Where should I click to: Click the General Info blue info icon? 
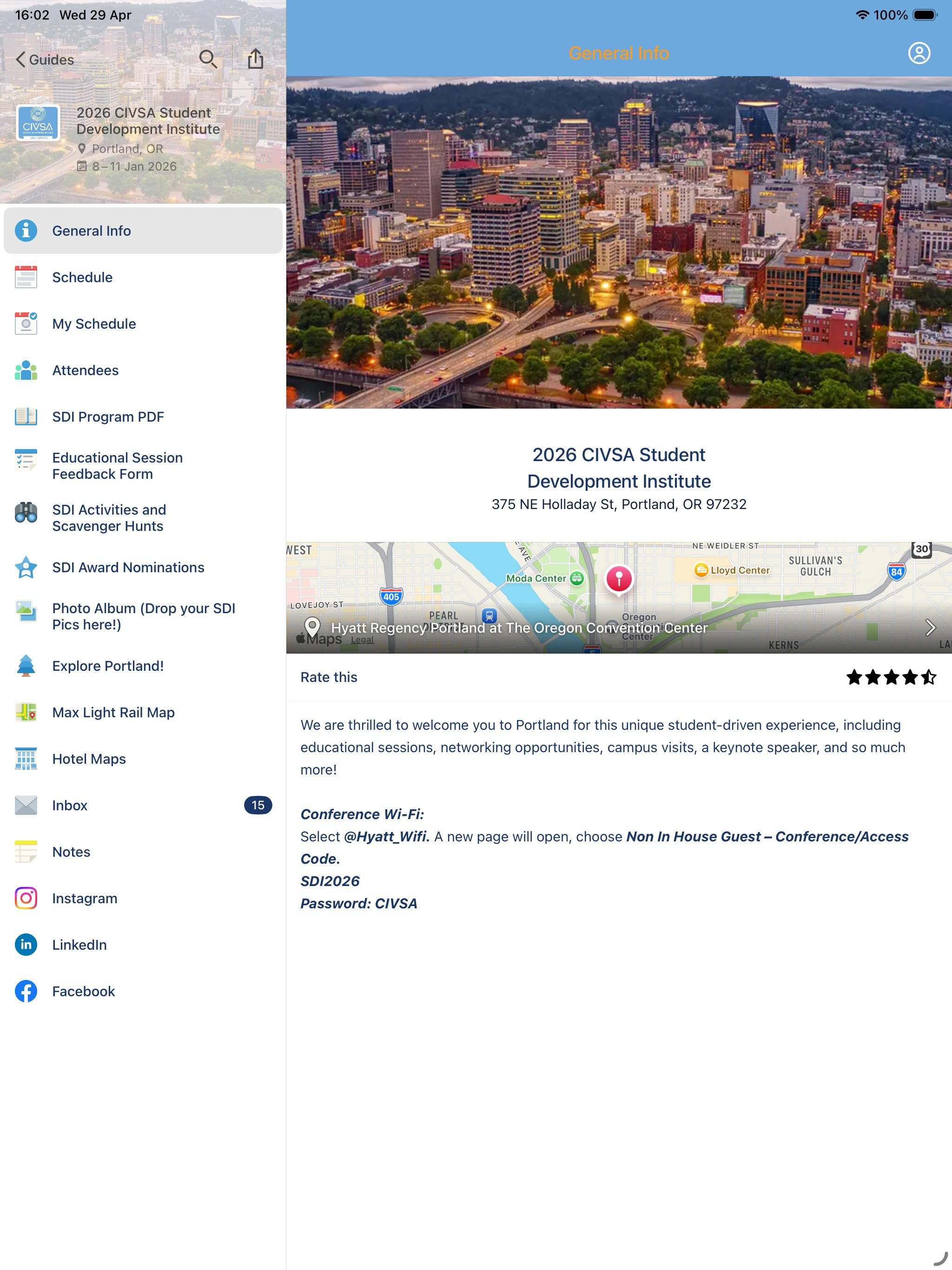(x=26, y=231)
